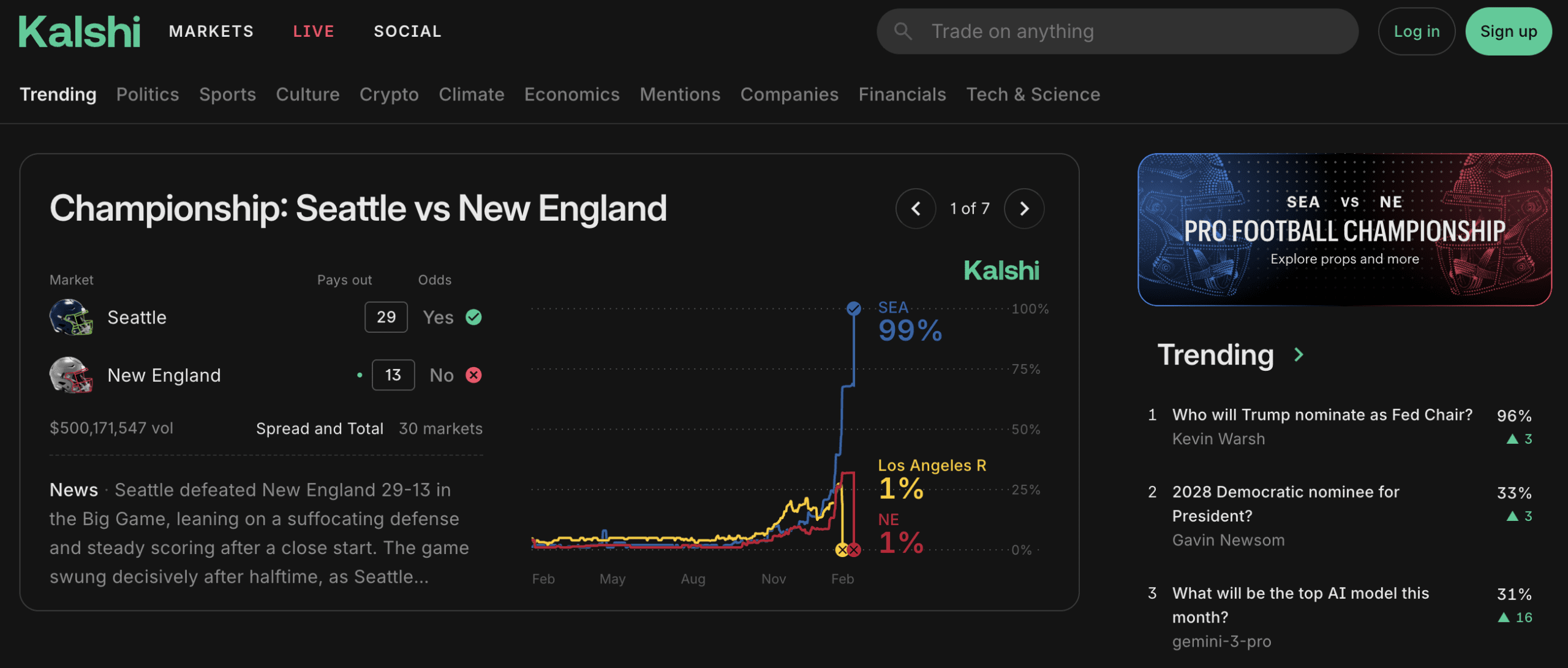This screenshot has height=668, width=1568.
Task: Go to the next featured market
Action: click(x=1024, y=209)
